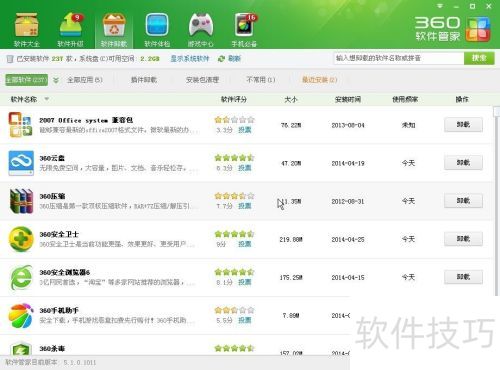Click 投票 link for 2007 Office 兼容包

click(x=244, y=130)
